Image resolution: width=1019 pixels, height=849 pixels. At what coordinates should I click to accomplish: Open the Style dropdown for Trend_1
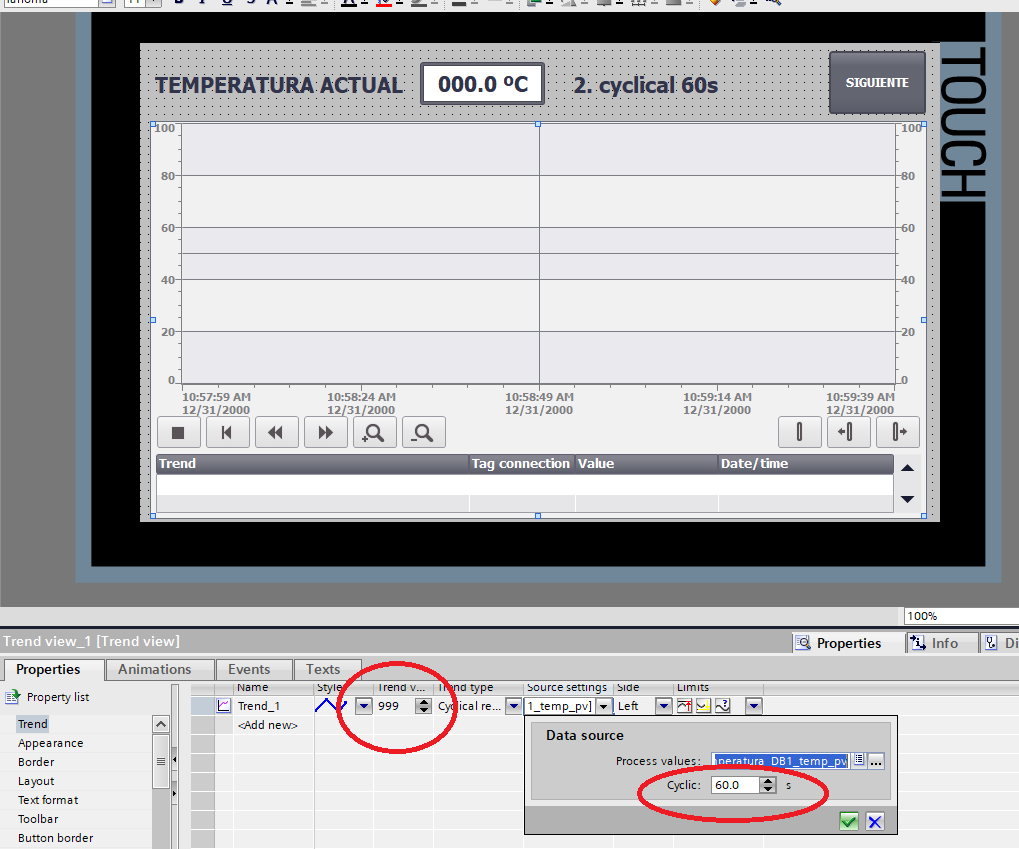364,706
